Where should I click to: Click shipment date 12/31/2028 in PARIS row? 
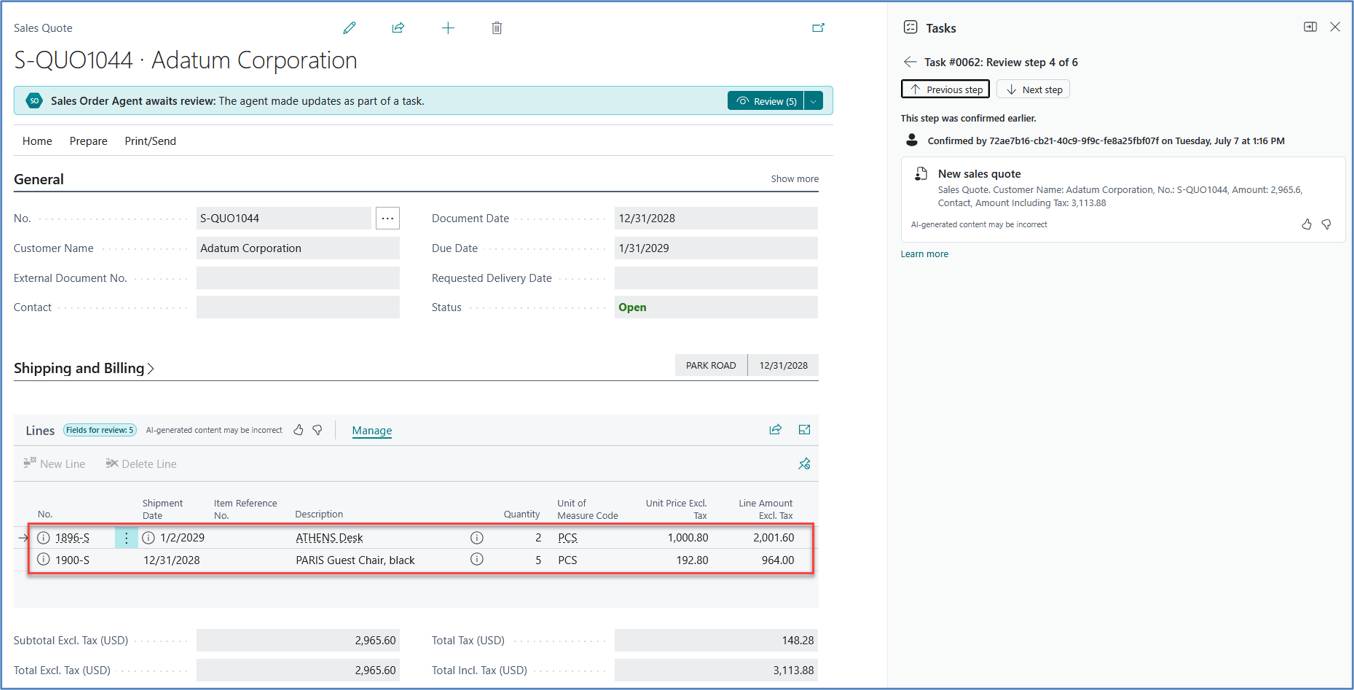(171, 560)
